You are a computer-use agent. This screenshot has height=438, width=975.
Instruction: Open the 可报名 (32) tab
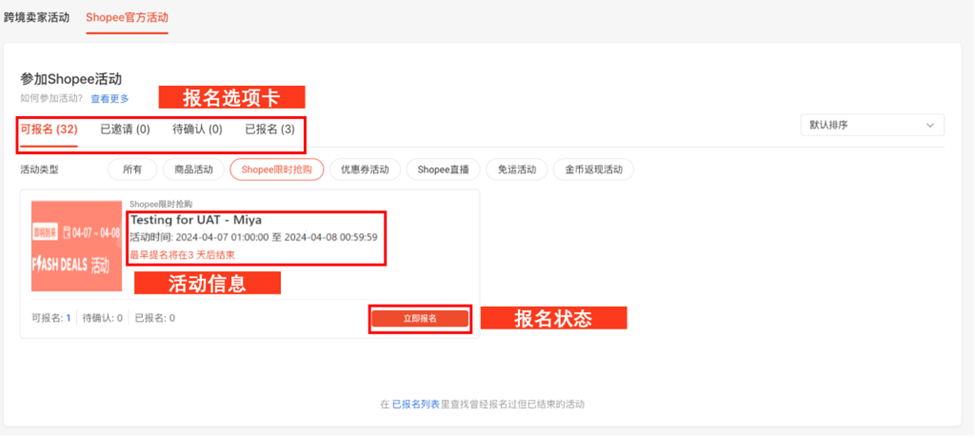pyautogui.click(x=49, y=129)
